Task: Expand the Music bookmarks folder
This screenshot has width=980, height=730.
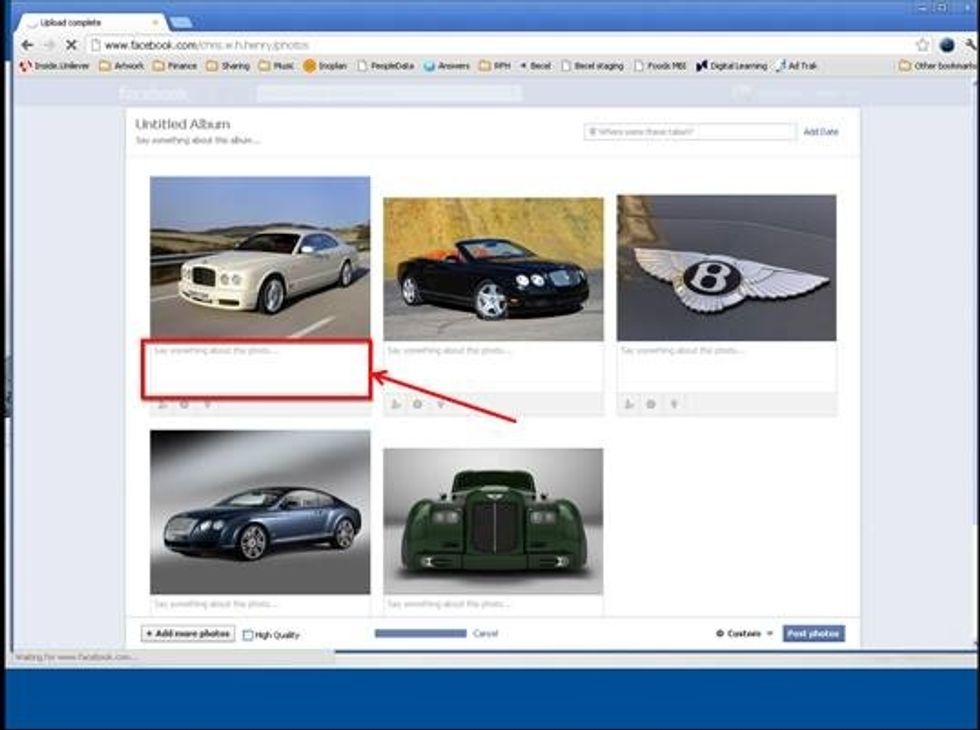Action: coord(276,66)
